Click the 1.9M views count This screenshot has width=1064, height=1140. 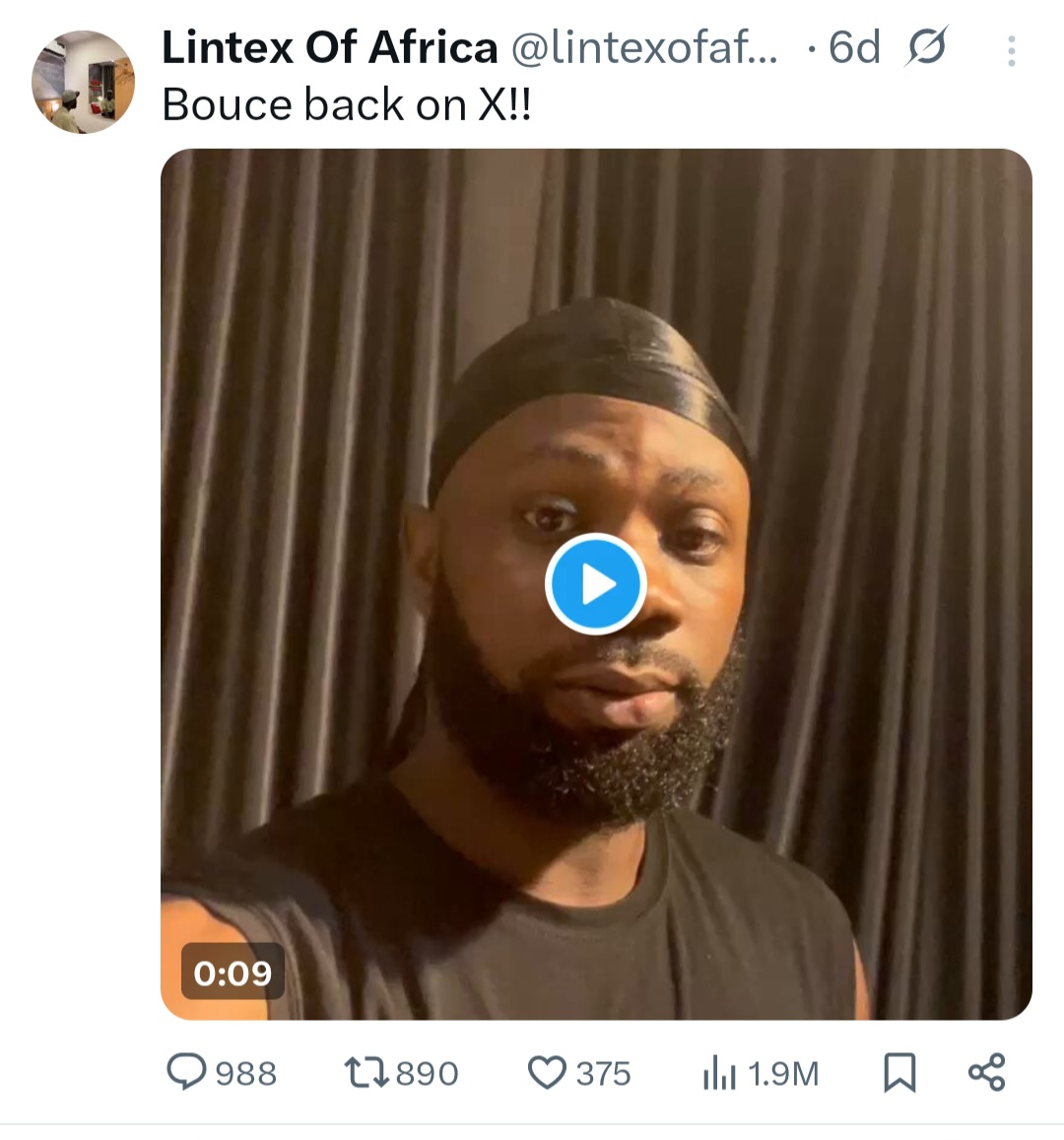[783, 1073]
